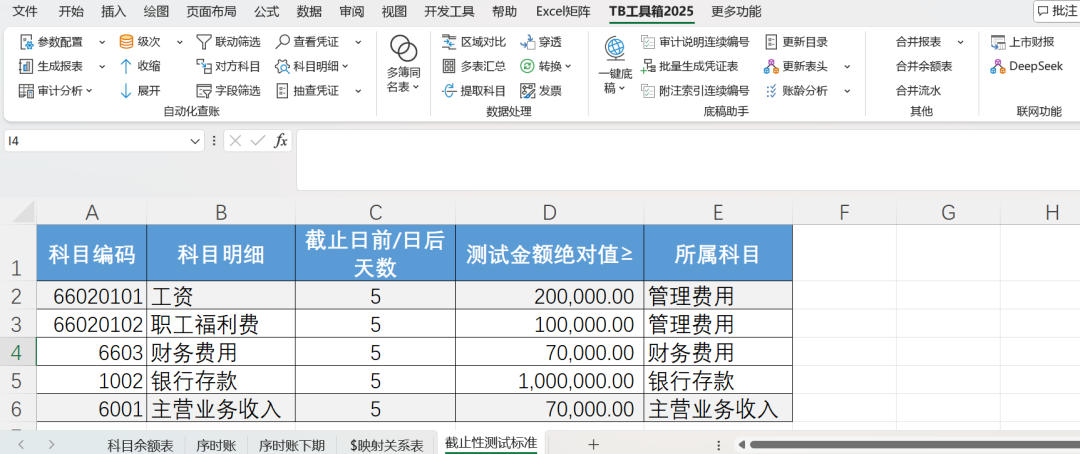Open 多表汇总 tool

pos(475,66)
